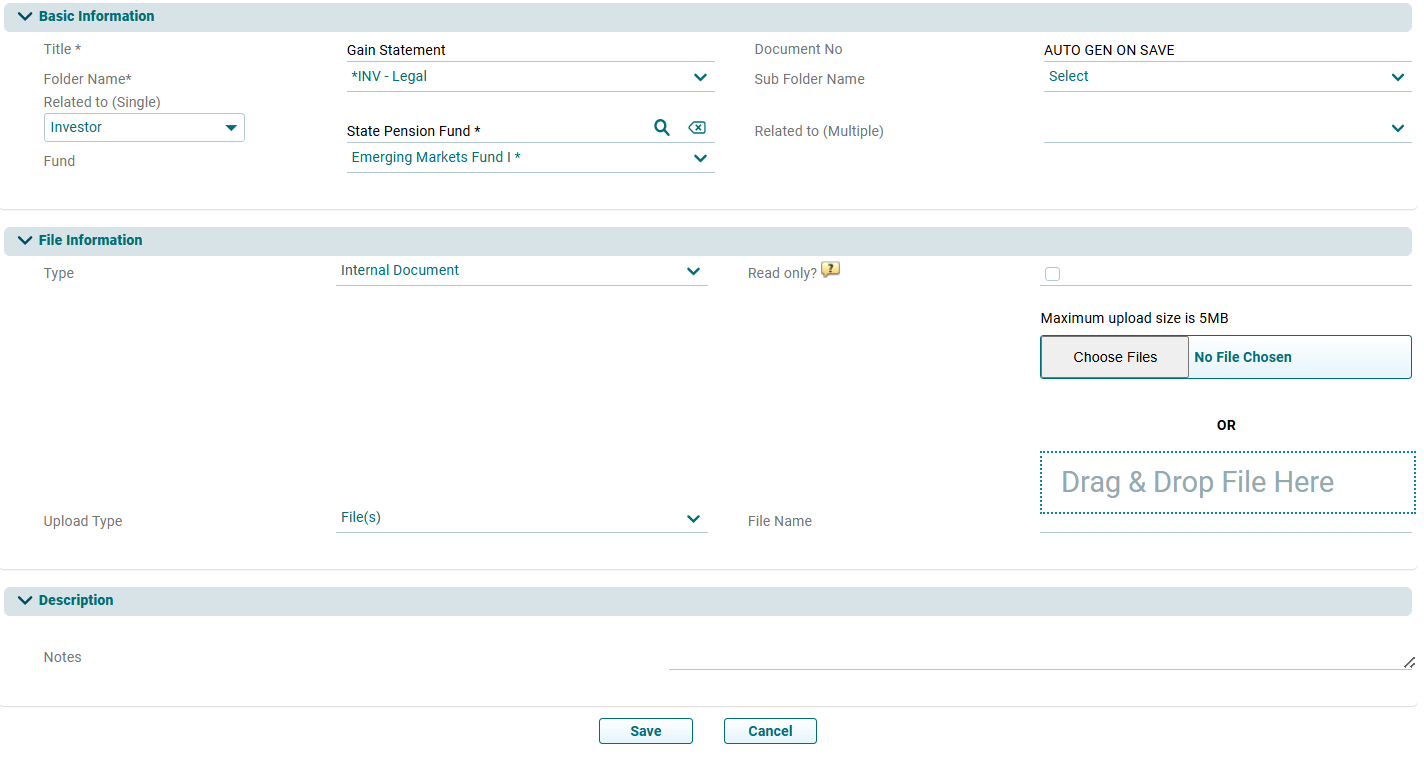Click the Read only help tooltip icon
The image size is (1424, 759).
click(x=830, y=270)
